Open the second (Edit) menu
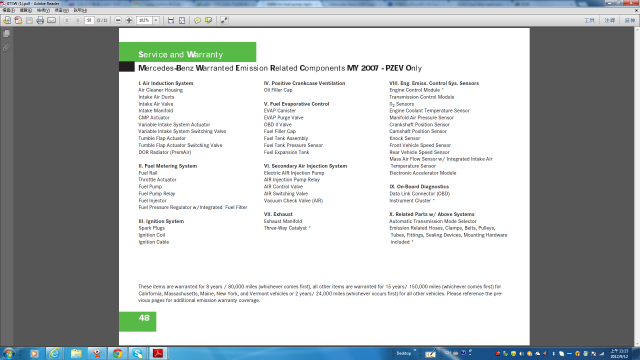 [26, 10]
